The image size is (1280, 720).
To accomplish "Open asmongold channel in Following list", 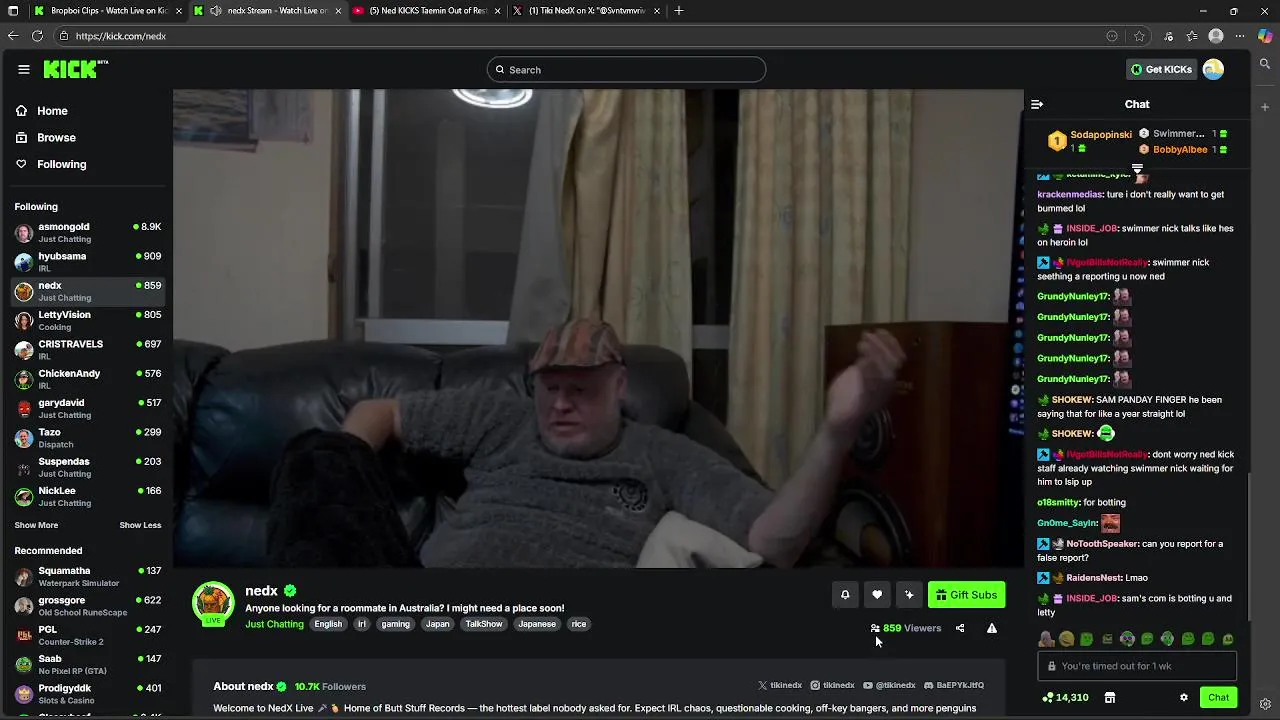I will click(x=88, y=233).
